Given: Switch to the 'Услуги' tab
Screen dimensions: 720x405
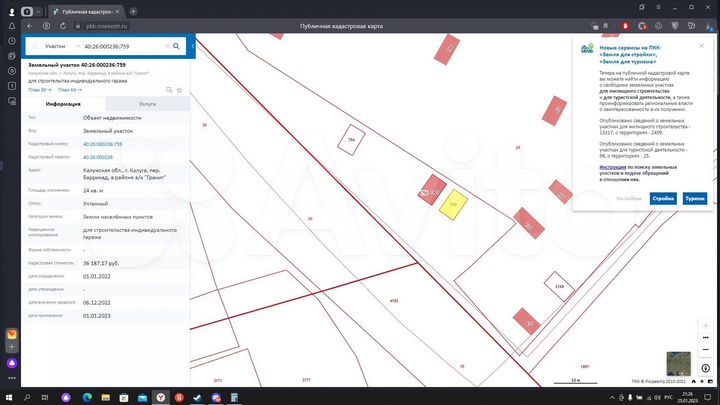Looking at the screenshot, I should (147, 104).
